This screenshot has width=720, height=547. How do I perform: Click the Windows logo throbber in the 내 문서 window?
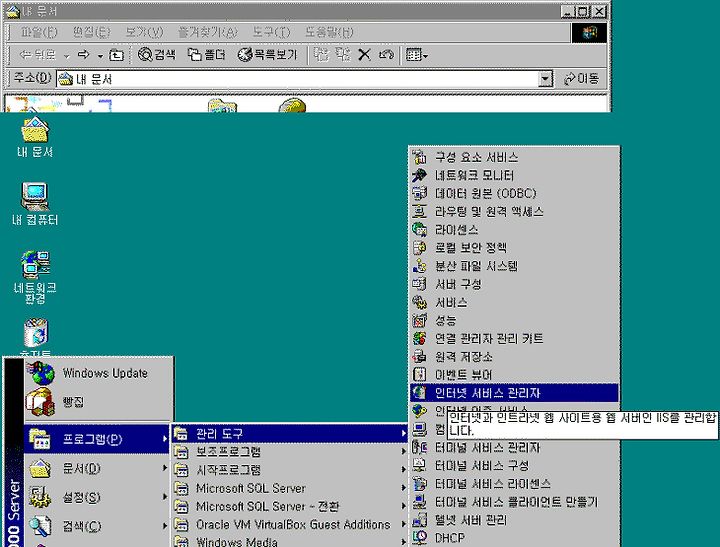589,33
